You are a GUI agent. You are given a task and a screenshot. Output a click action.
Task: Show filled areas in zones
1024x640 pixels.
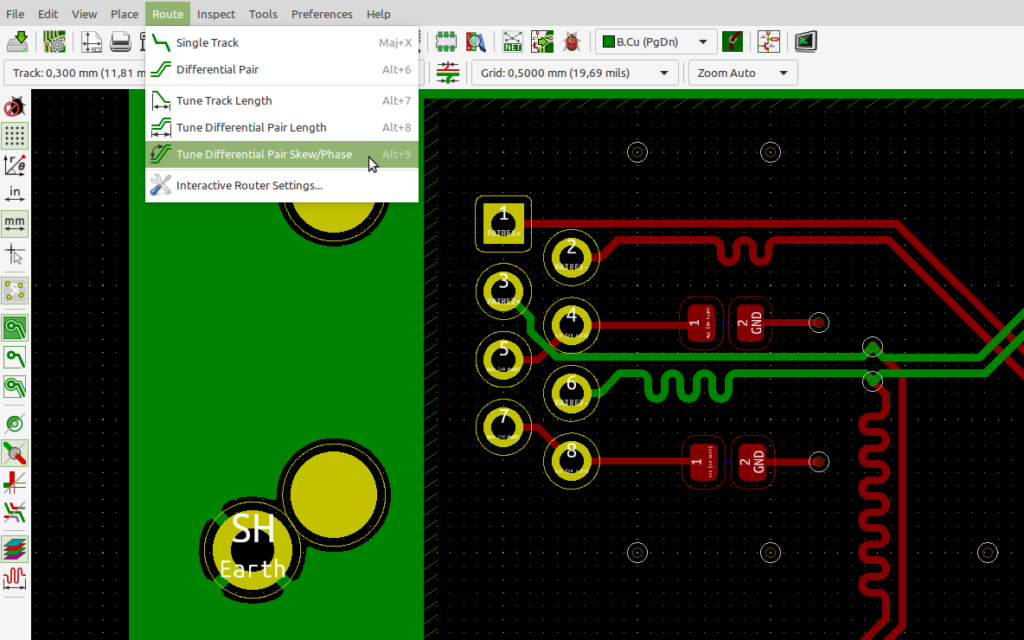14,328
